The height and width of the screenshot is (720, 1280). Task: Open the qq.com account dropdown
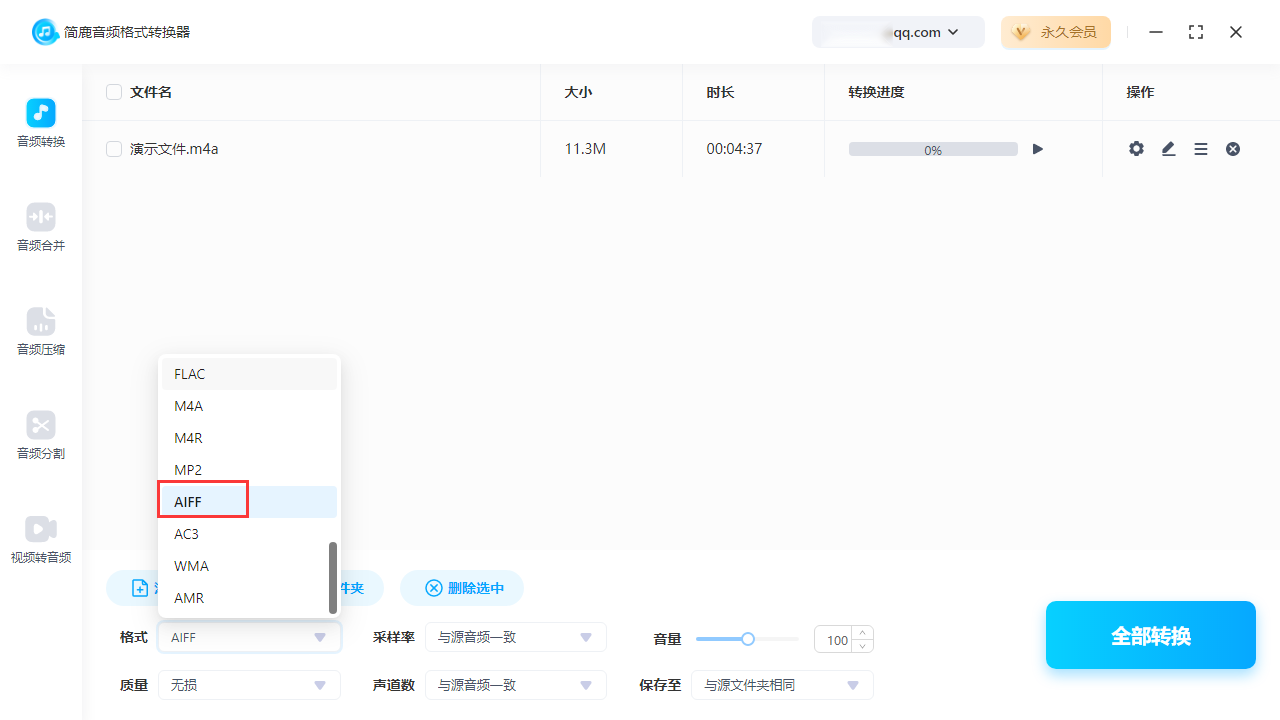(898, 32)
